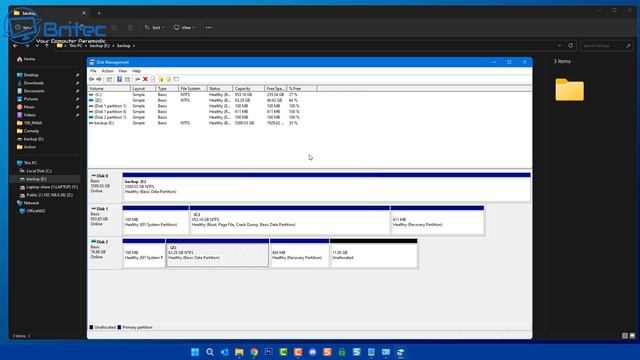Open the Help menu in Disk Management

tap(136, 71)
